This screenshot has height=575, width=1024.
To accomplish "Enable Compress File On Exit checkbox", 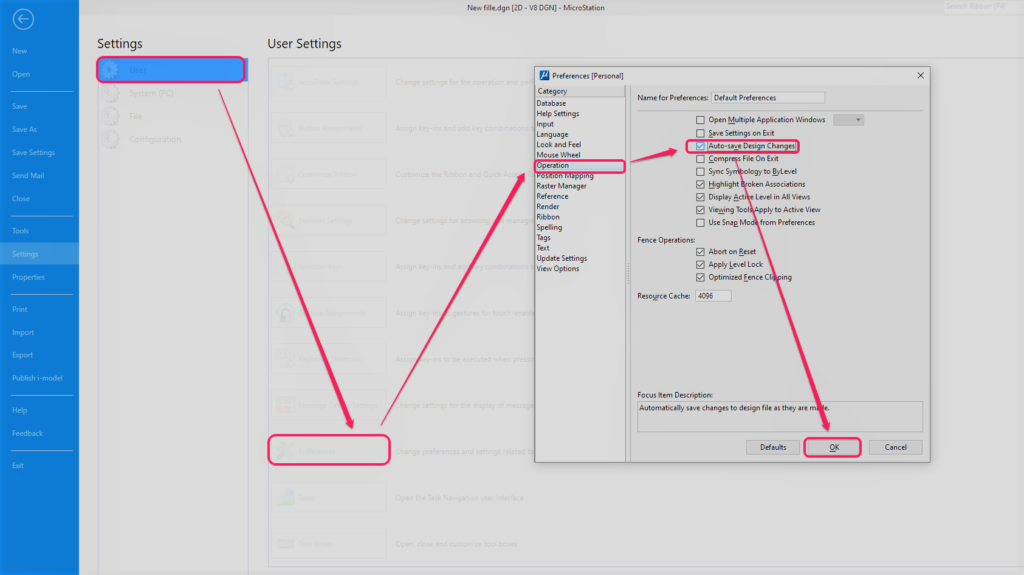I will pyautogui.click(x=700, y=159).
